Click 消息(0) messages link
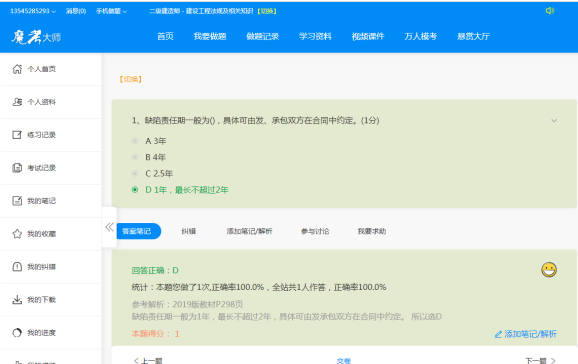578x364 pixels. tap(76, 11)
